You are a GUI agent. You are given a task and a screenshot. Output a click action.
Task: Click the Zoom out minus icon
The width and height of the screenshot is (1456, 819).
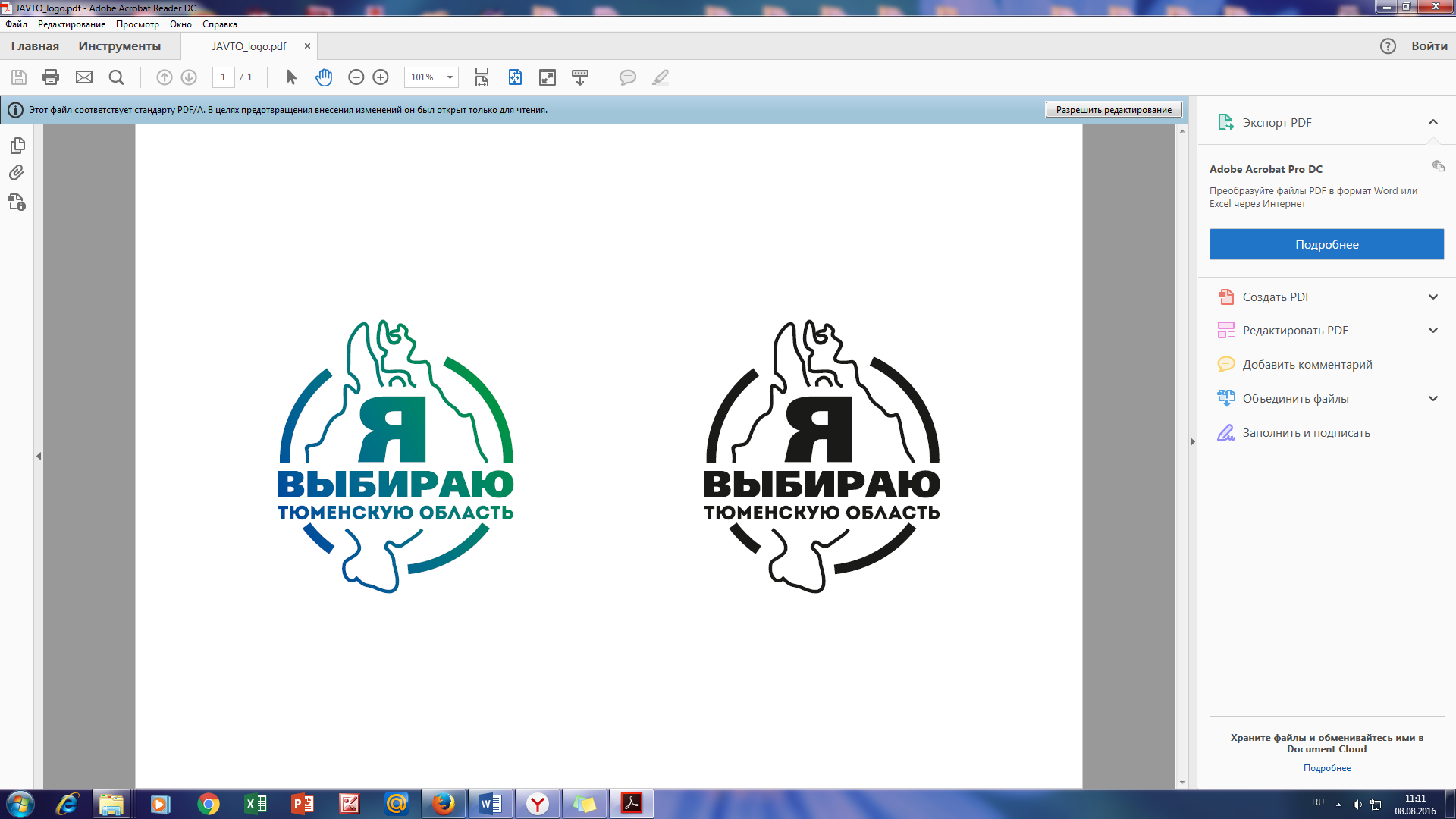tap(356, 77)
